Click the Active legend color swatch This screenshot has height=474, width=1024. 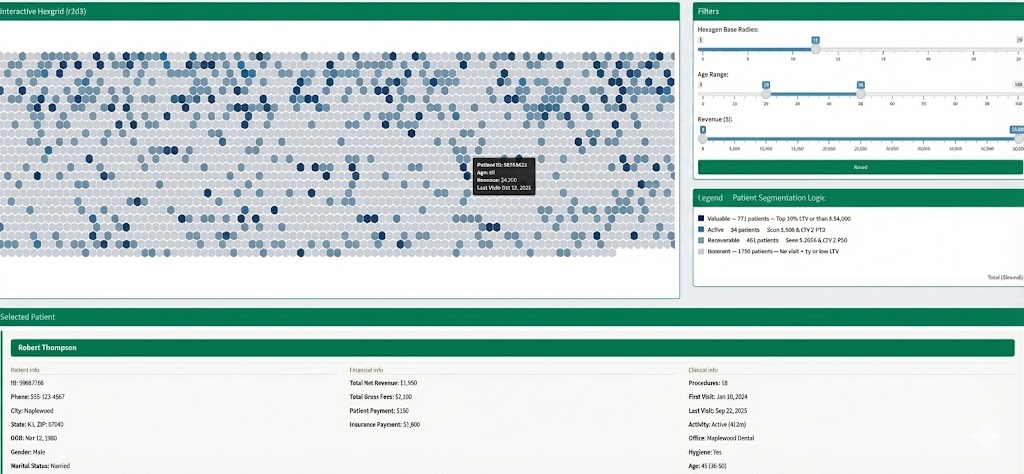click(x=701, y=230)
